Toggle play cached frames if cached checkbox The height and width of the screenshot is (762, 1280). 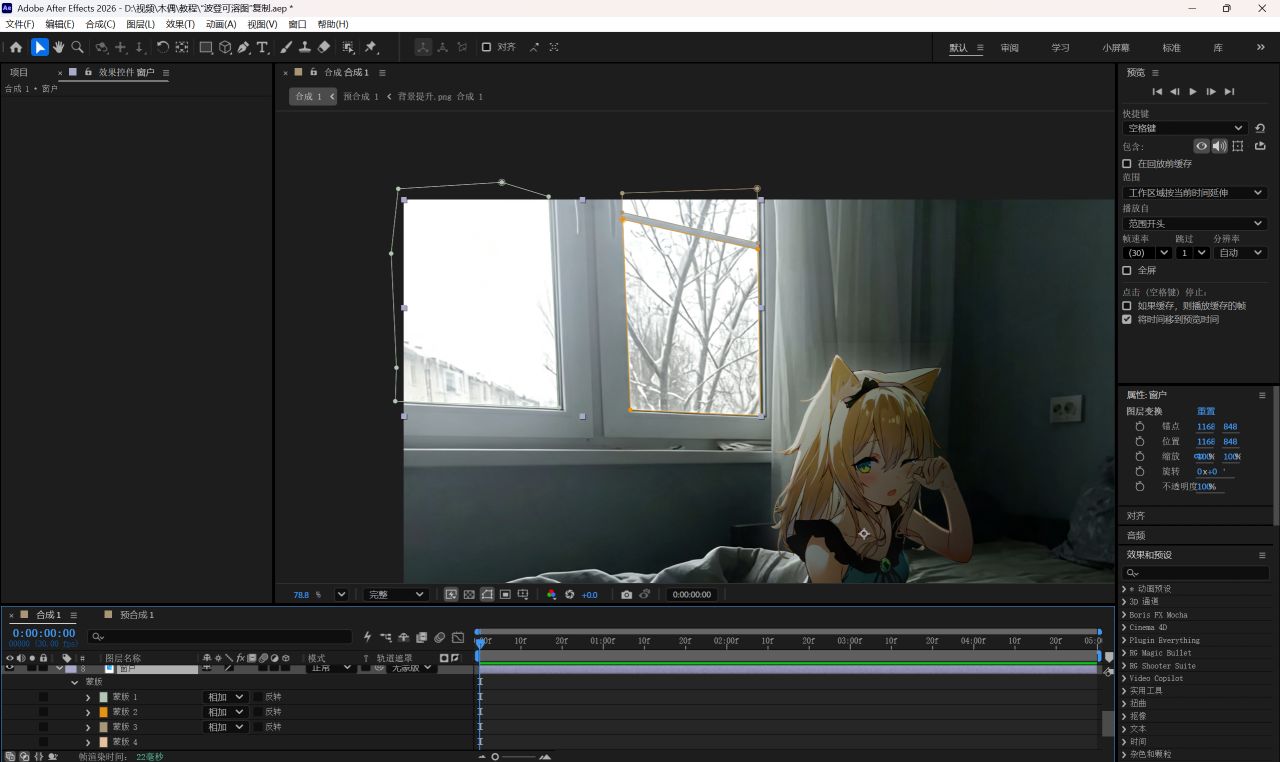1127,306
